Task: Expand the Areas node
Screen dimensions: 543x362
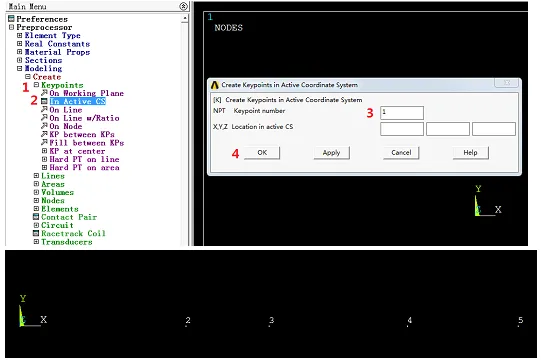Action: point(36,184)
